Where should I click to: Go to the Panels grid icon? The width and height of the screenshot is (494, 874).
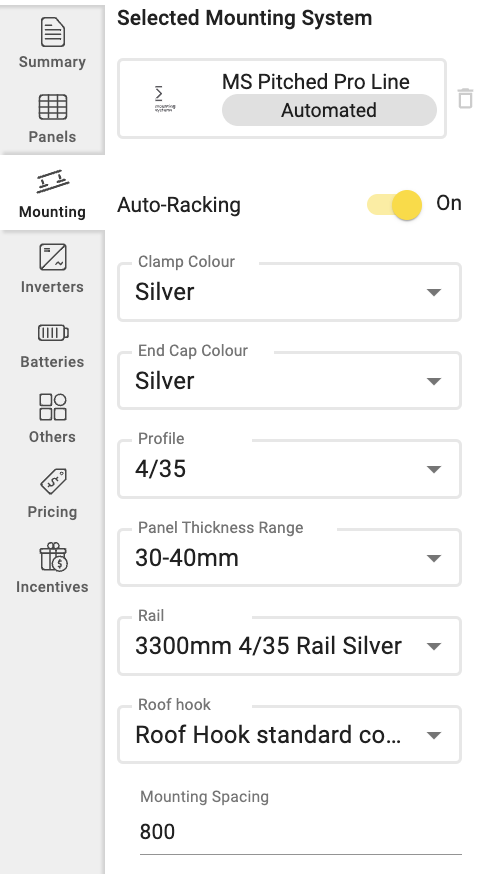click(53, 107)
